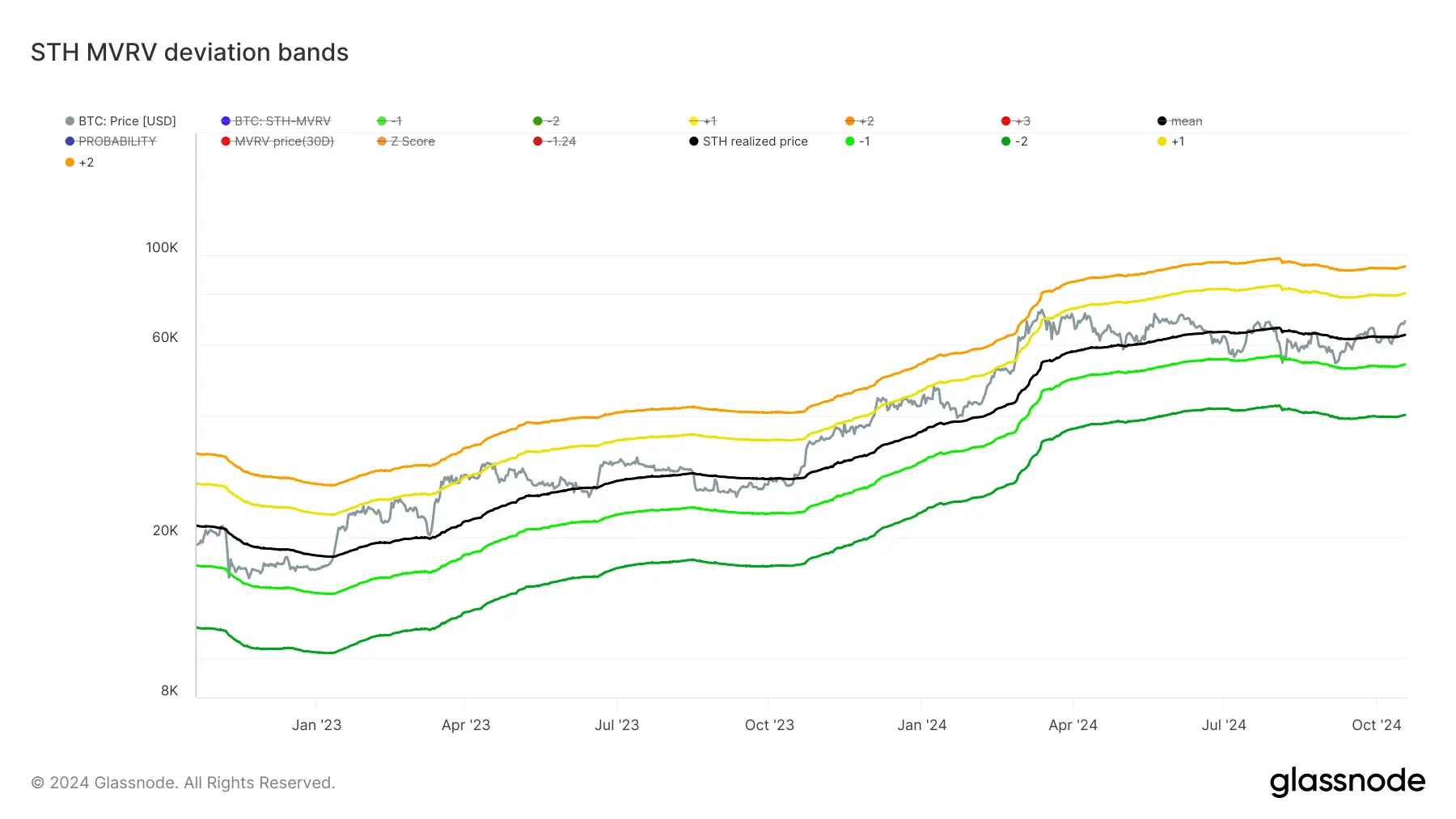Click the Oct '23 x-axis label
Image resolution: width=1456 pixels, height=819 pixels.
pos(769,725)
